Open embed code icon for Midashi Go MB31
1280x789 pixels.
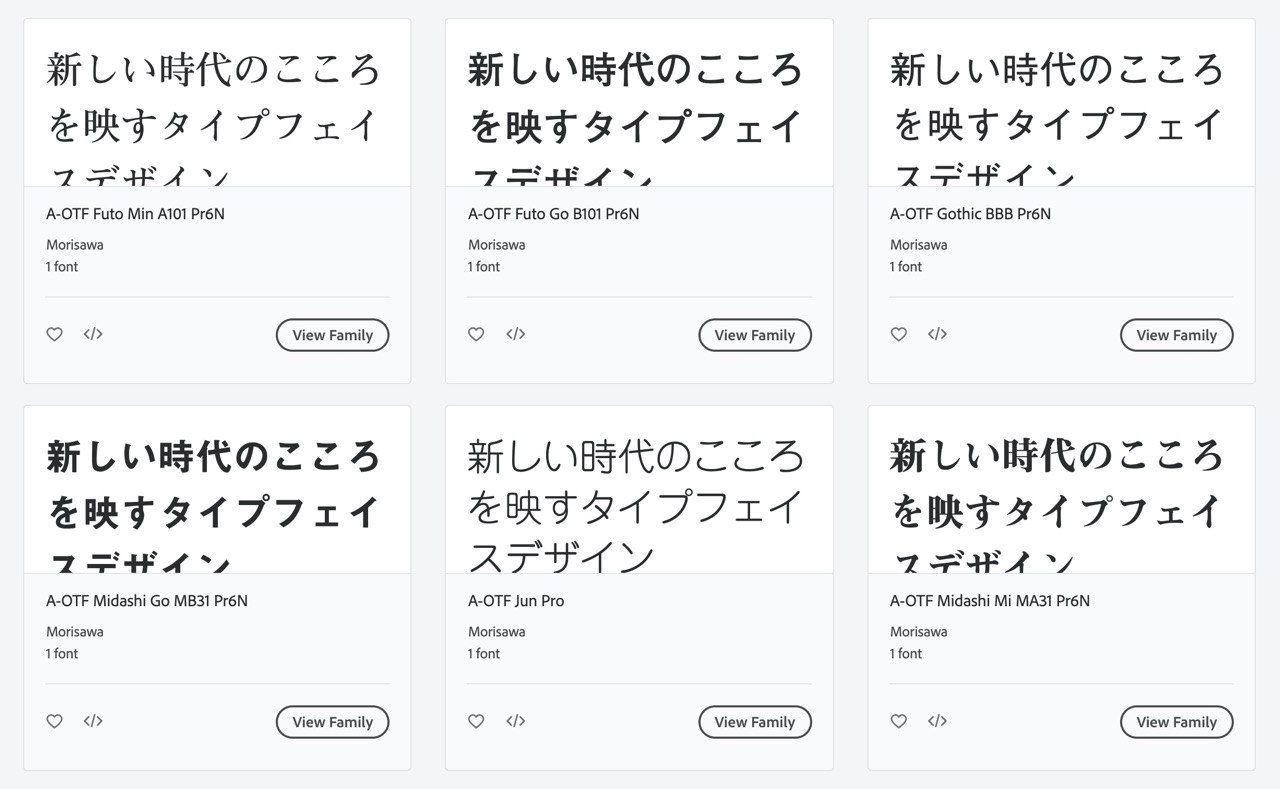tap(93, 721)
